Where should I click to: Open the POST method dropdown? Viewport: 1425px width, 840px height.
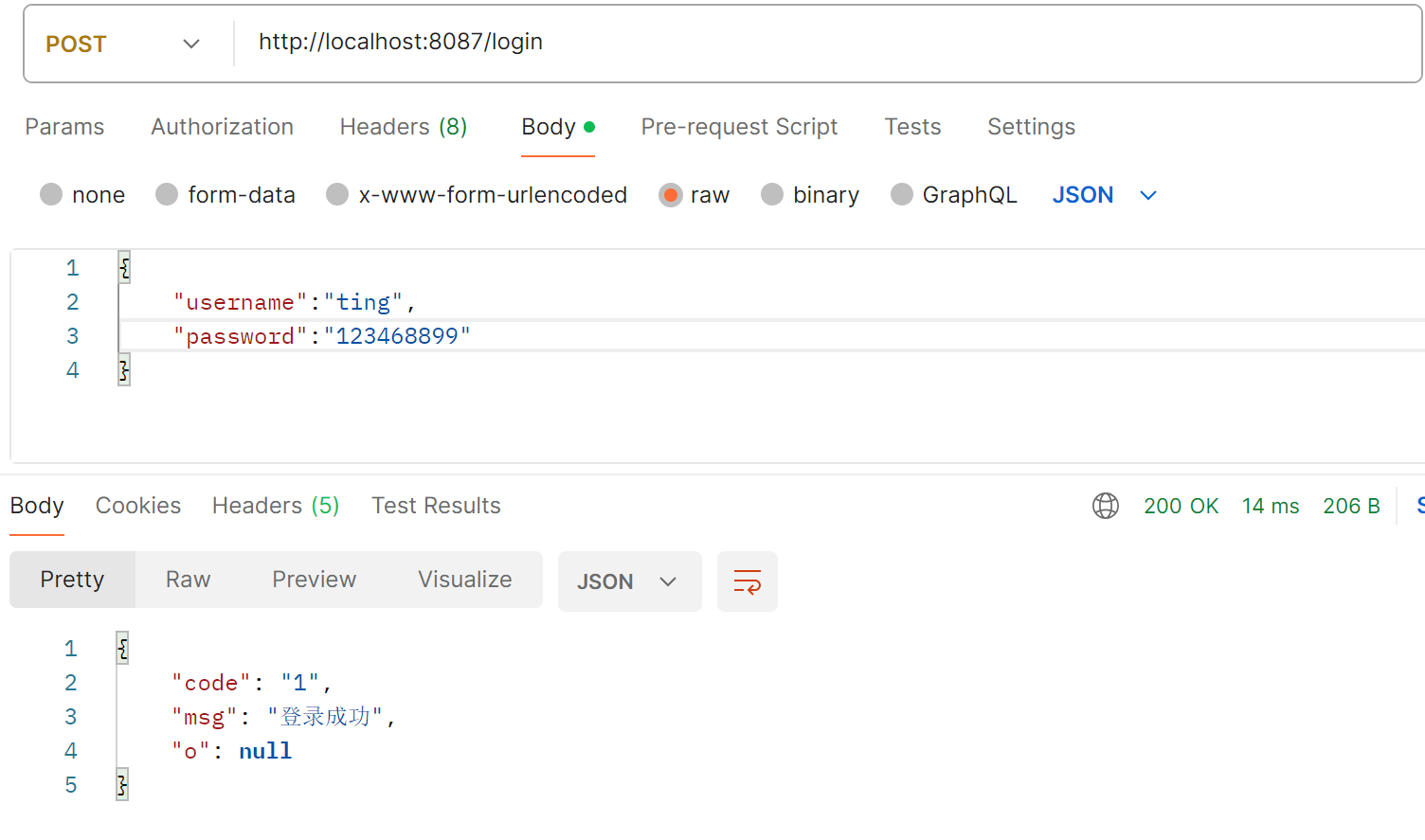point(123,44)
